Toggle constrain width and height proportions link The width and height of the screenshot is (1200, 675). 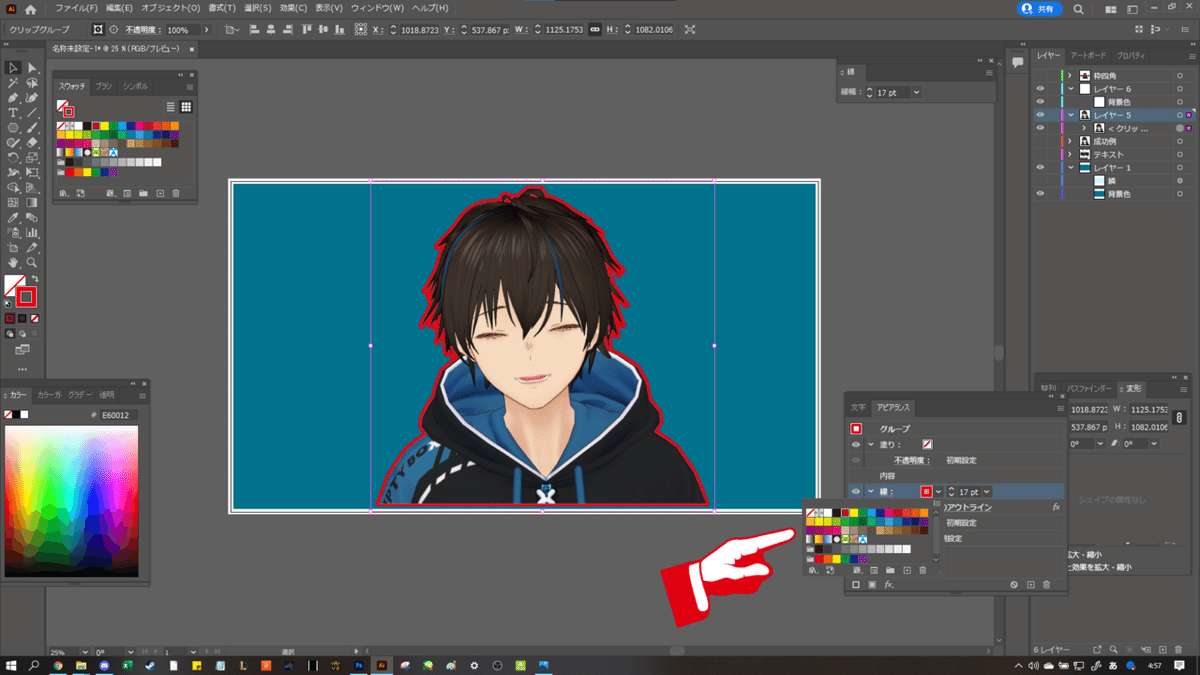pyautogui.click(x=595, y=30)
